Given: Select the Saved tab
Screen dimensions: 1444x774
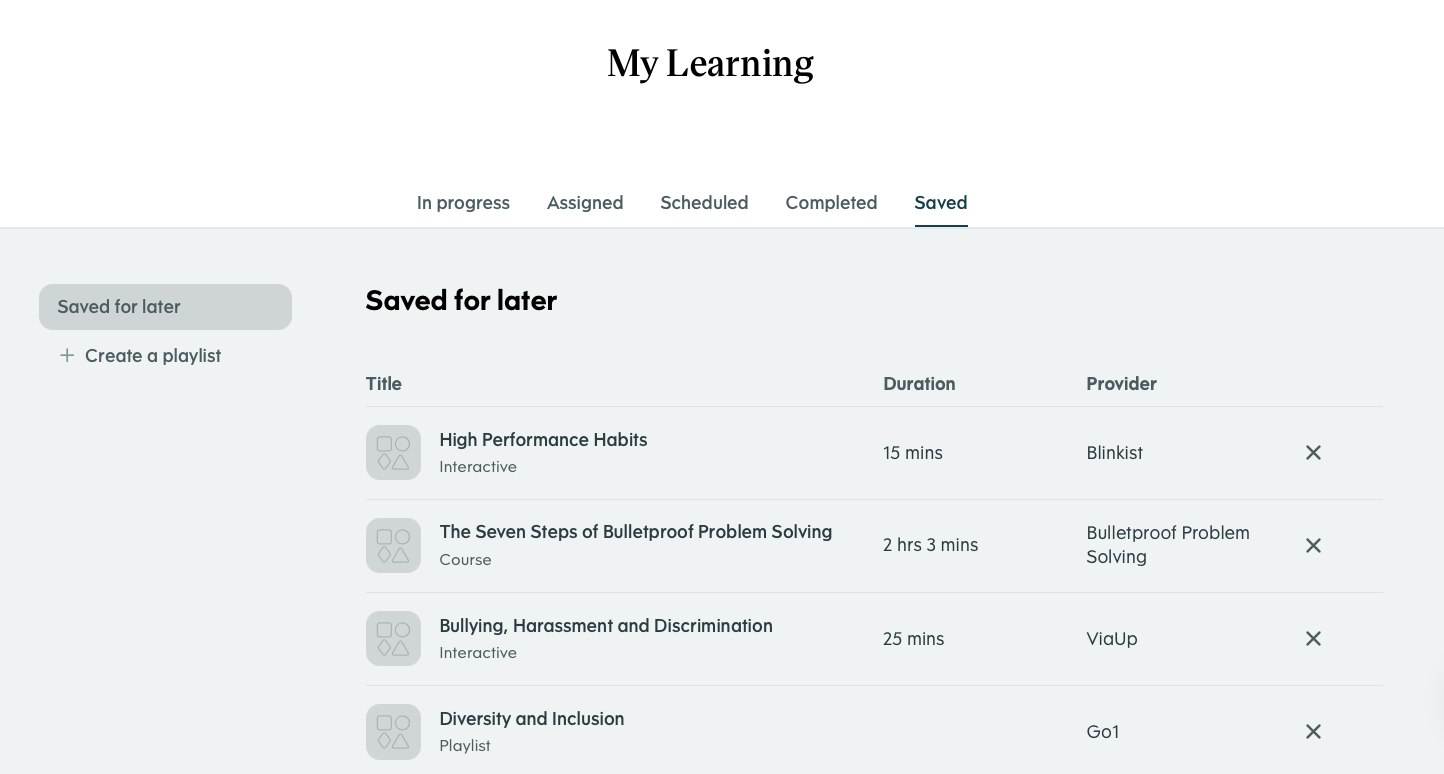Looking at the screenshot, I should coord(941,203).
